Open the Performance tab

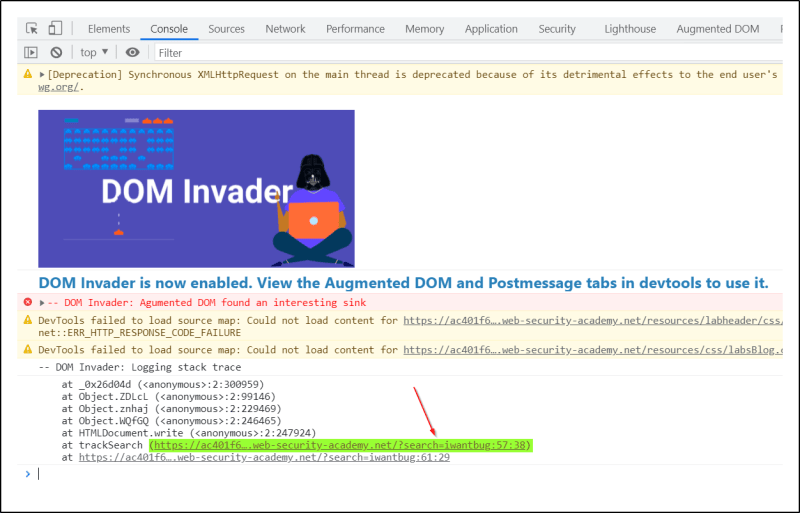pyautogui.click(x=355, y=29)
